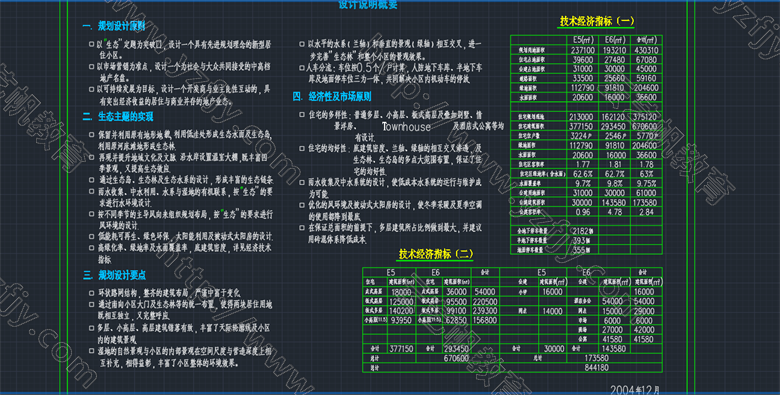
Task: Select the 430310 cell in table one
Action: coord(646,50)
